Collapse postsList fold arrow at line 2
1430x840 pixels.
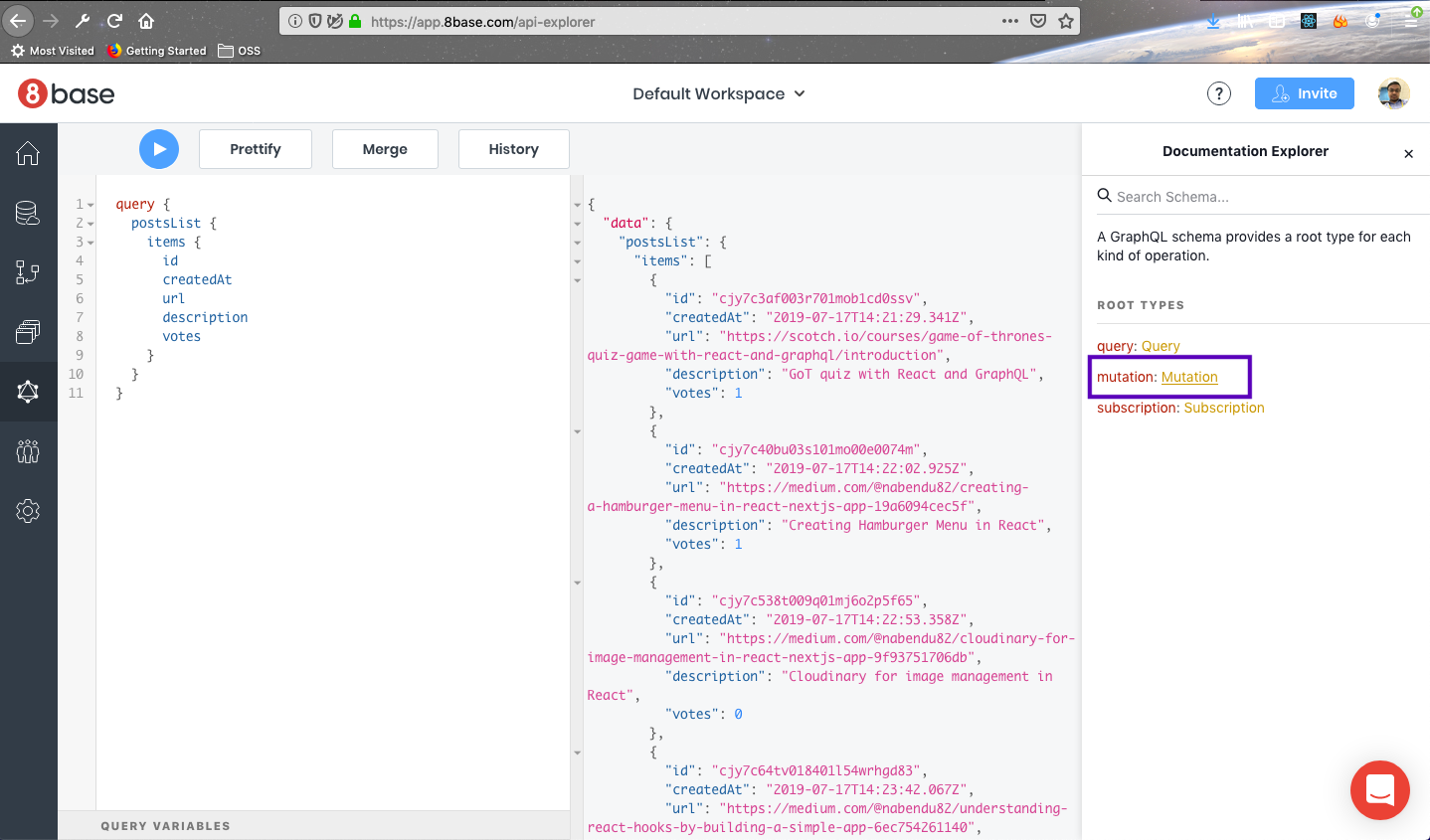point(90,224)
